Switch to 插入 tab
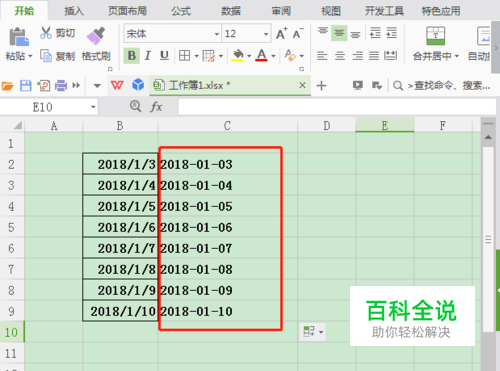 pyautogui.click(x=74, y=11)
